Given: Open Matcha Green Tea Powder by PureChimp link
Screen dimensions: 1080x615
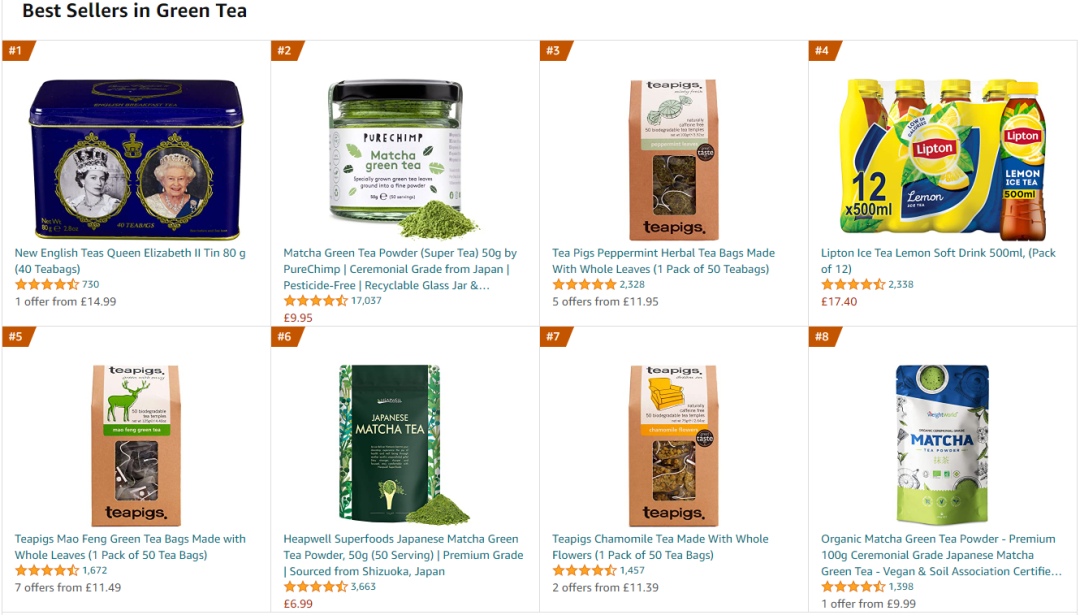Looking at the screenshot, I should click(400, 269).
